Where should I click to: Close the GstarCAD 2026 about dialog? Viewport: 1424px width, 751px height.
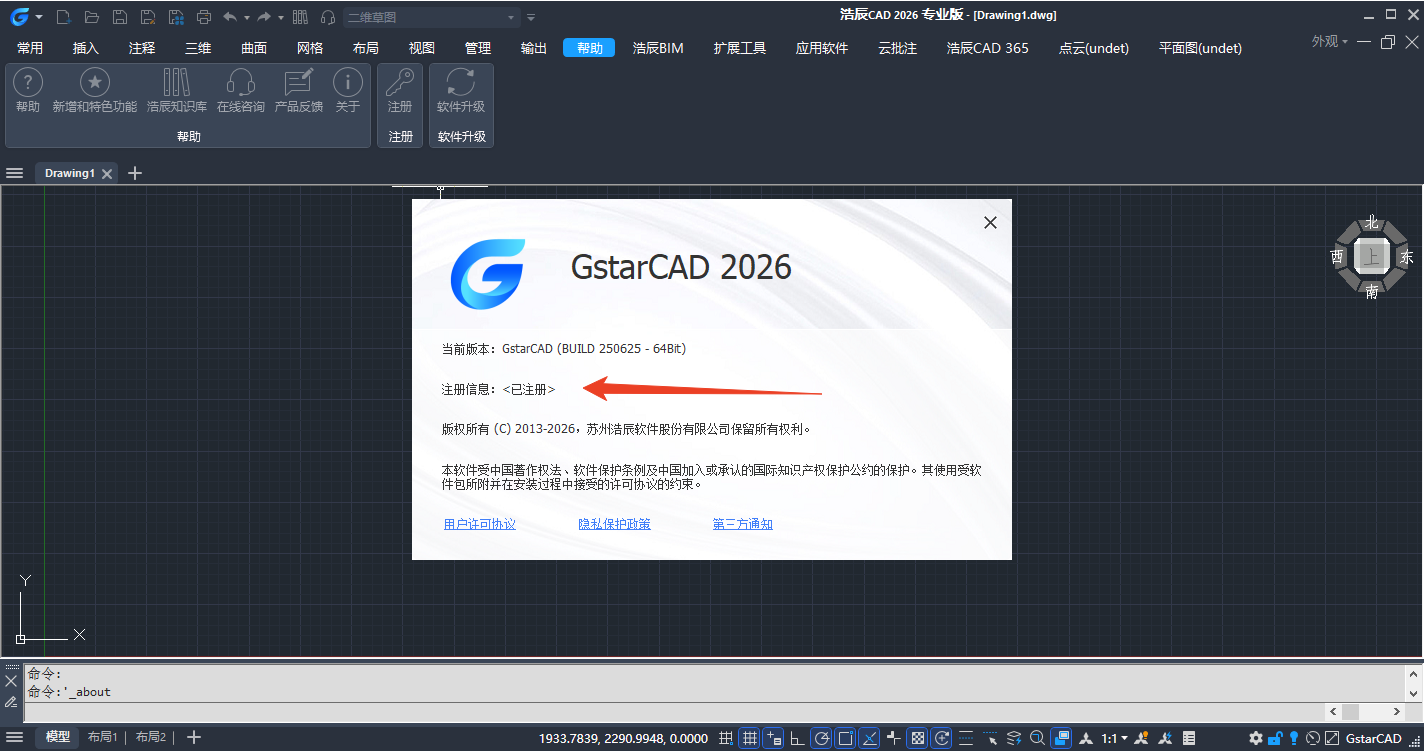[x=990, y=223]
